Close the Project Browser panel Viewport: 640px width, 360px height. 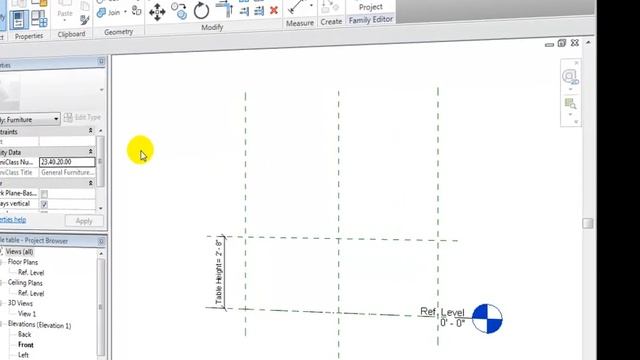(x=101, y=242)
